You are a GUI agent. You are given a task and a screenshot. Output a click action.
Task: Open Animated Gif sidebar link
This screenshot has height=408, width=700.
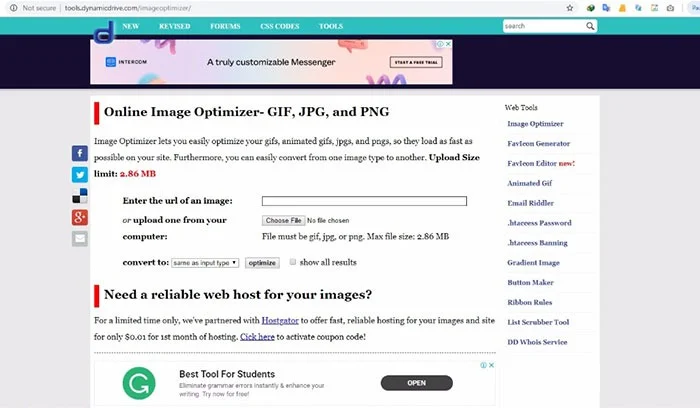click(x=529, y=183)
